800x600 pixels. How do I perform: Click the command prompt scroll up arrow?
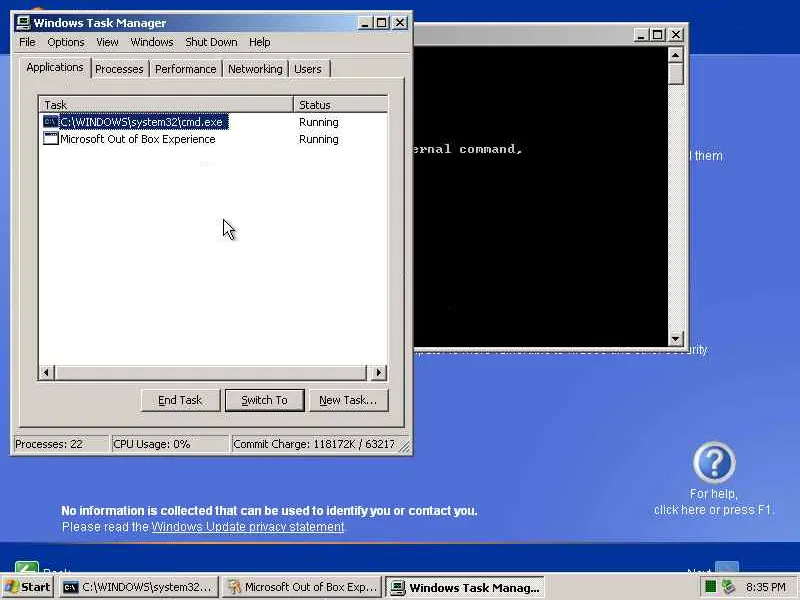coord(676,55)
